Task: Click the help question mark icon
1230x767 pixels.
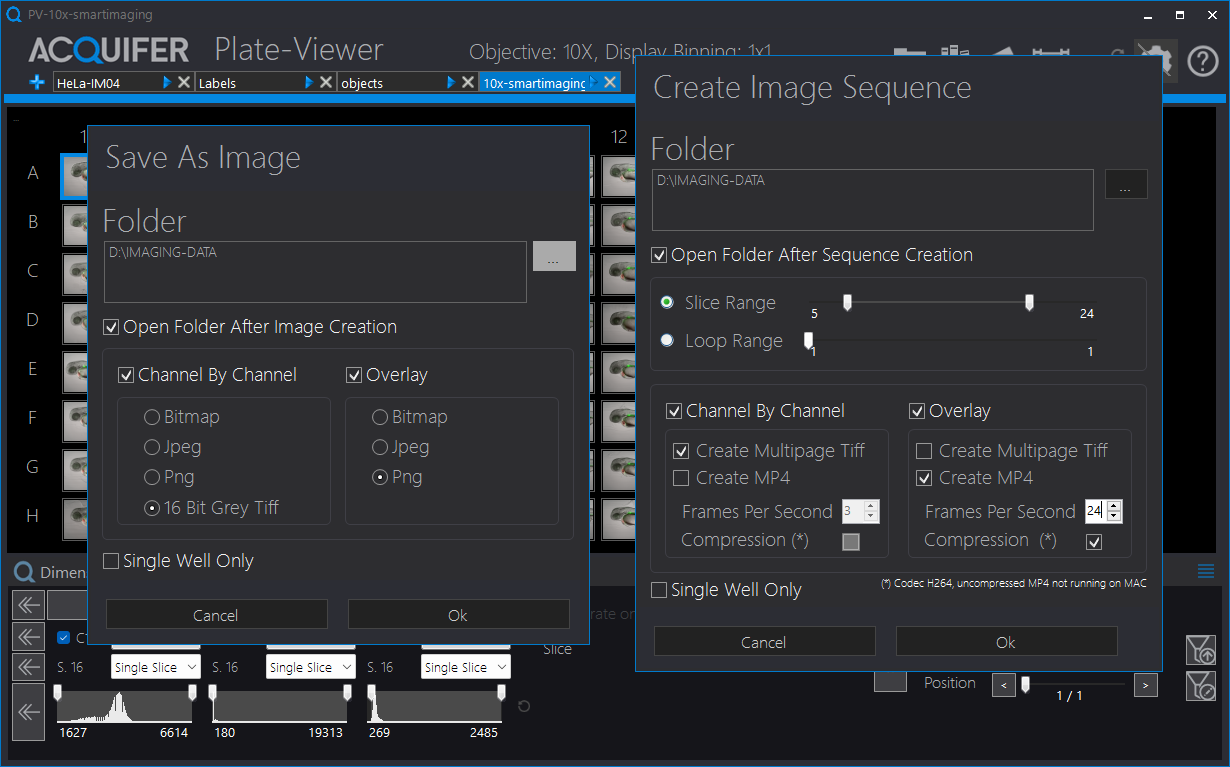Action: (1203, 62)
